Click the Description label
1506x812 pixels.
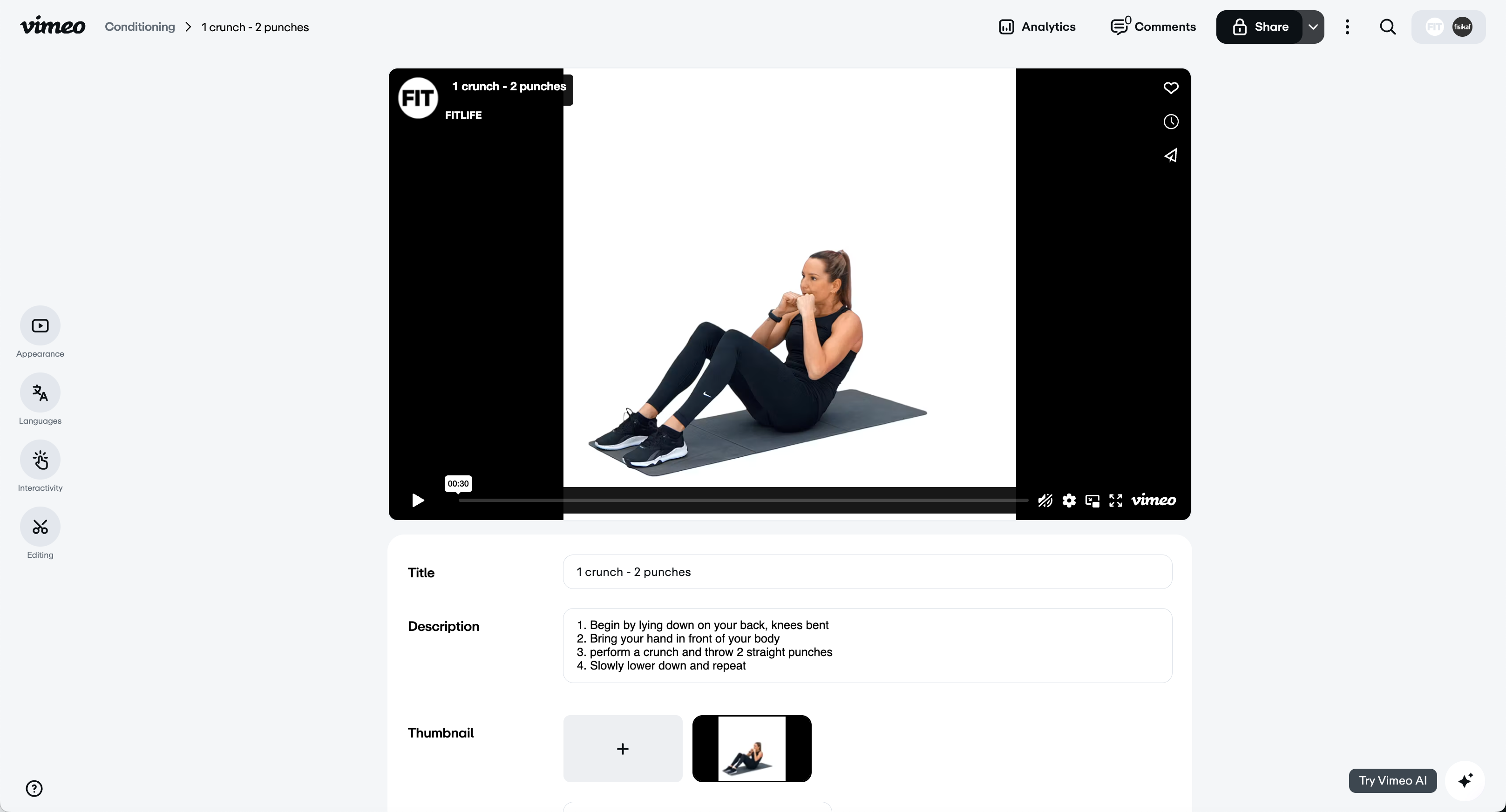444,627
